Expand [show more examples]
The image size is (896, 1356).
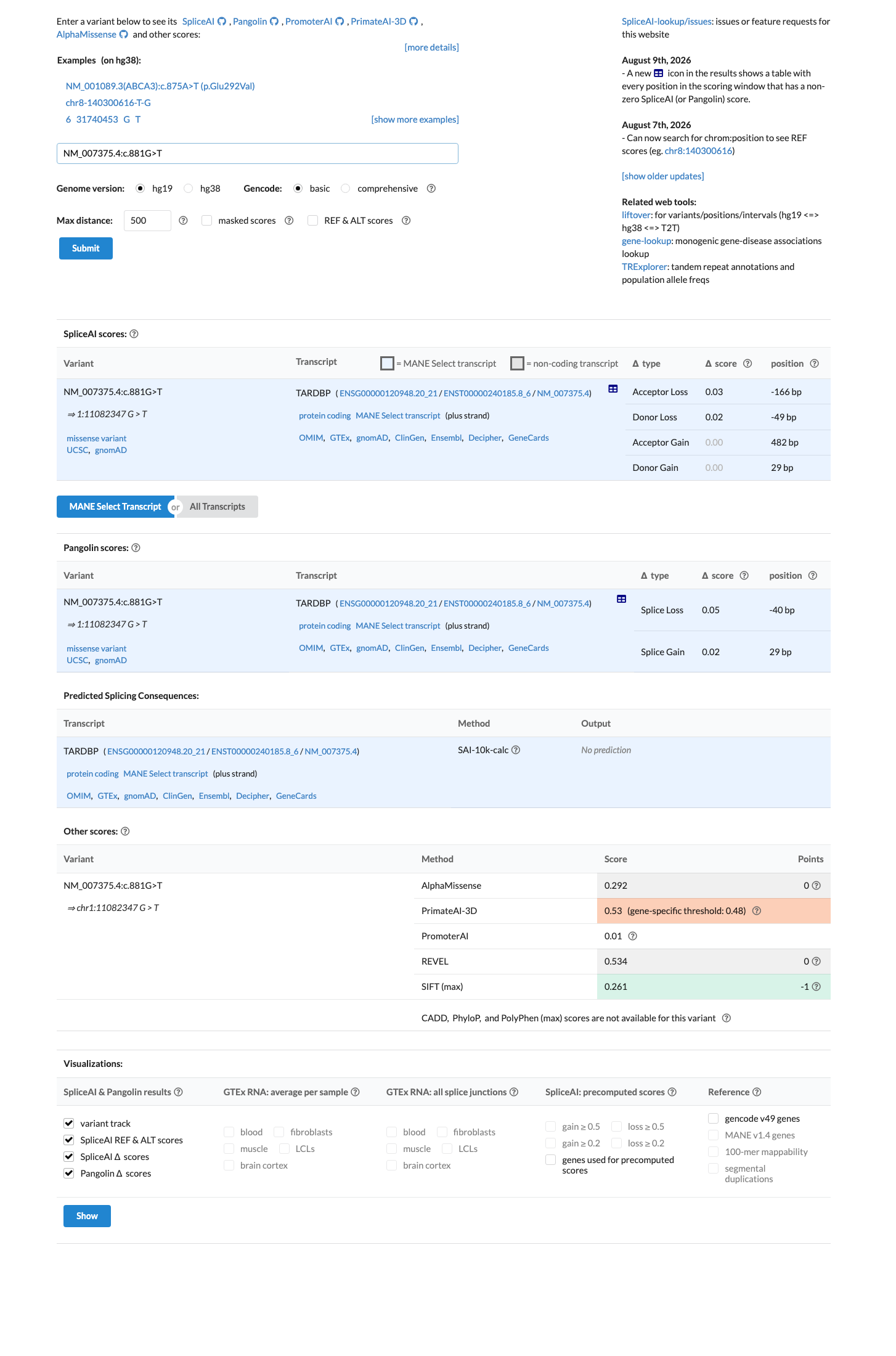pyautogui.click(x=415, y=120)
